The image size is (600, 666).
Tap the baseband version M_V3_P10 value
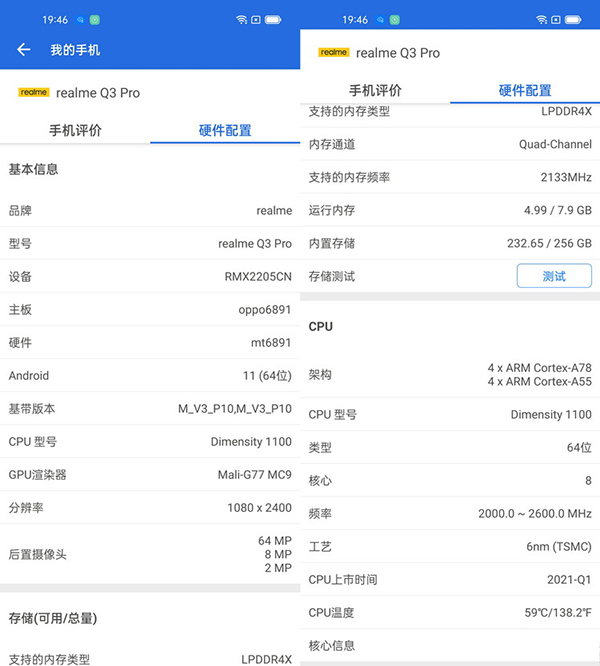pos(234,409)
